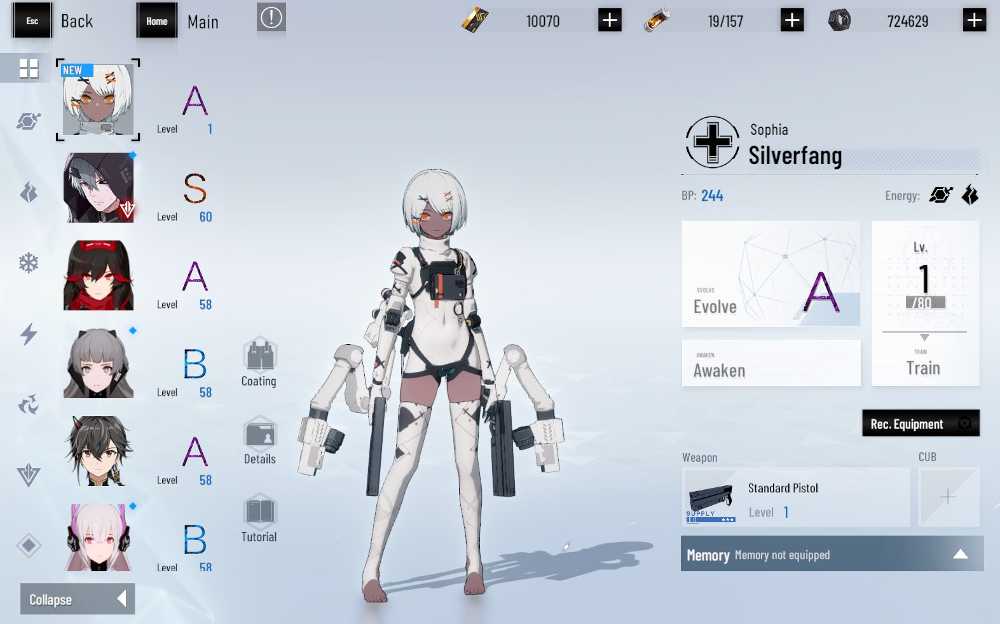Click the Silverfang character name
The width and height of the screenshot is (1000, 624).
coord(795,155)
